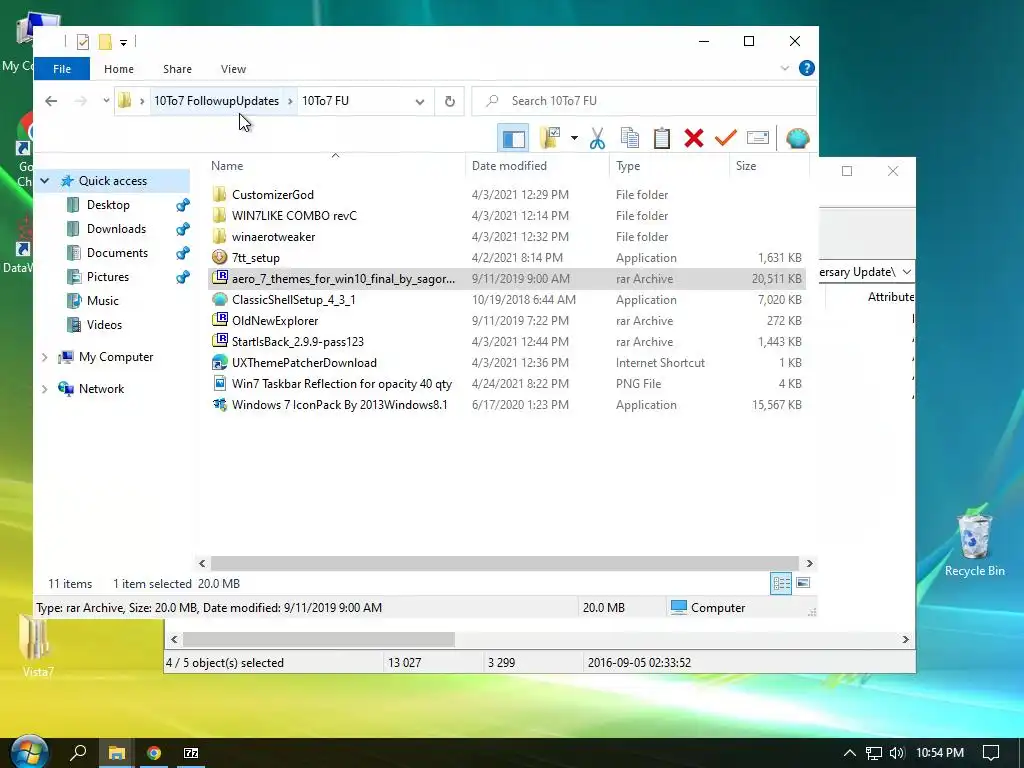This screenshot has height=768, width=1024.
Task: Click the Rename toolbar icon
Action: pos(758,138)
